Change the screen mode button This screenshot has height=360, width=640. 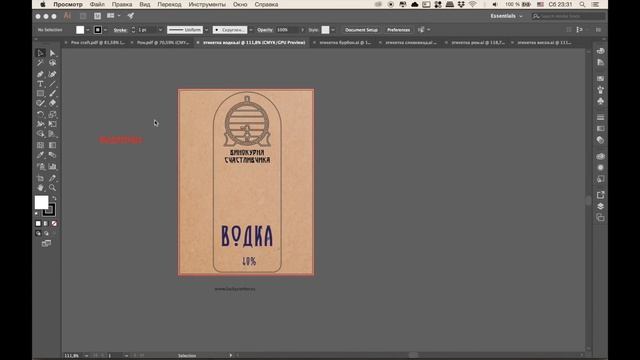click(47, 244)
